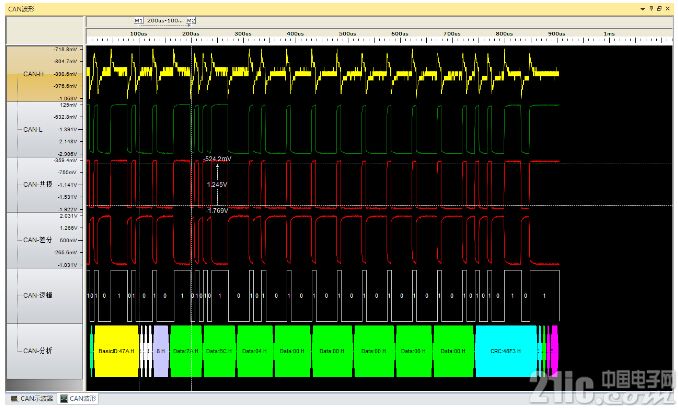Select the CAN differential channel label

38,240
